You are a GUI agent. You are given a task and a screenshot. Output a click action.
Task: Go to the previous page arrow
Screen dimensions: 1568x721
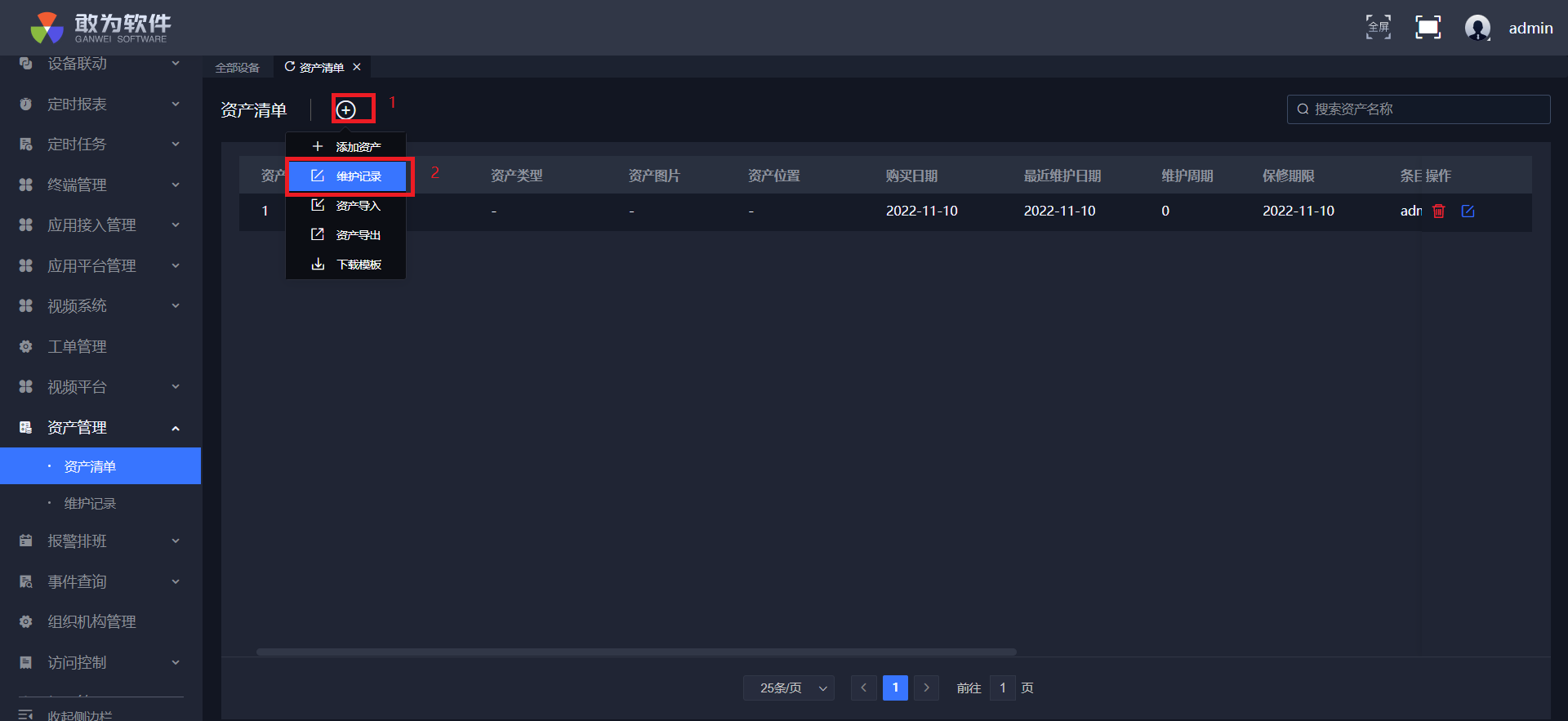point(863,688)
